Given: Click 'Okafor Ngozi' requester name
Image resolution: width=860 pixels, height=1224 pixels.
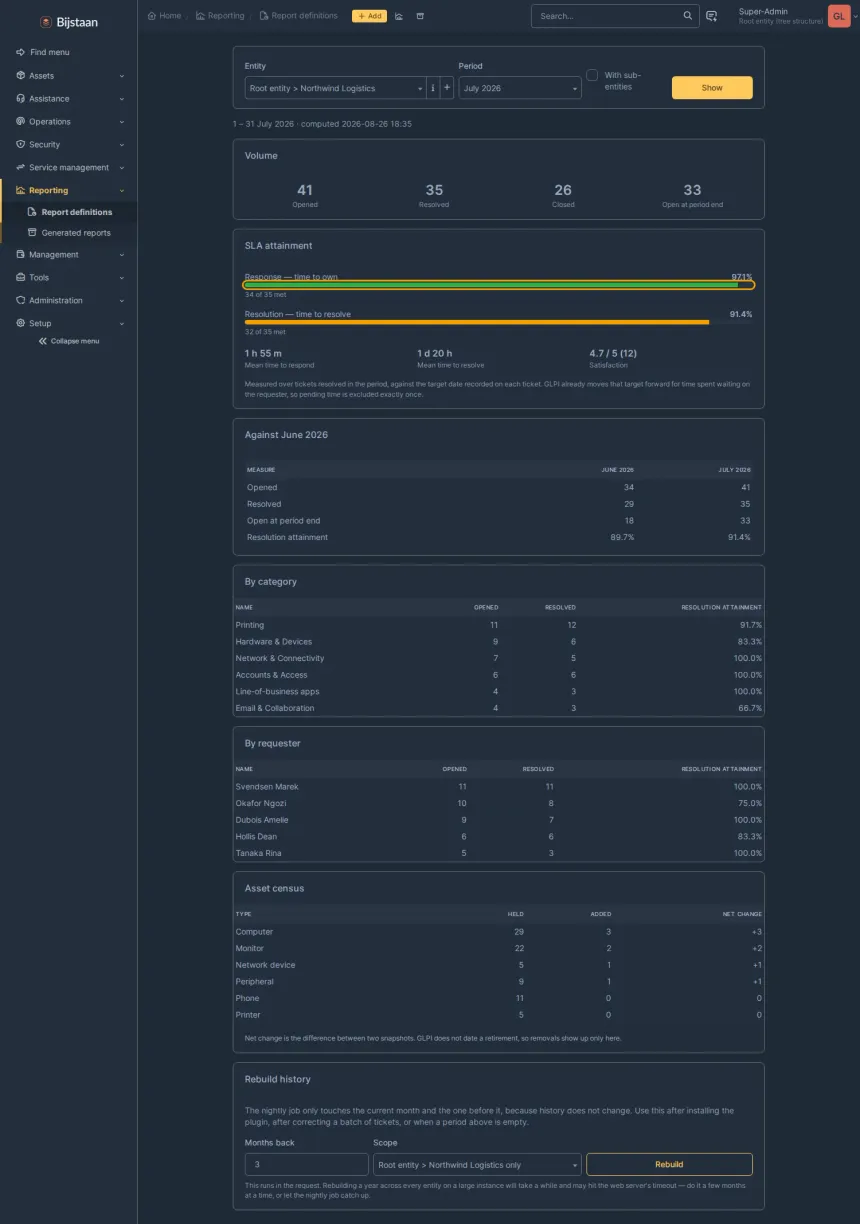Looking at the screenshot, I should 261,803.
